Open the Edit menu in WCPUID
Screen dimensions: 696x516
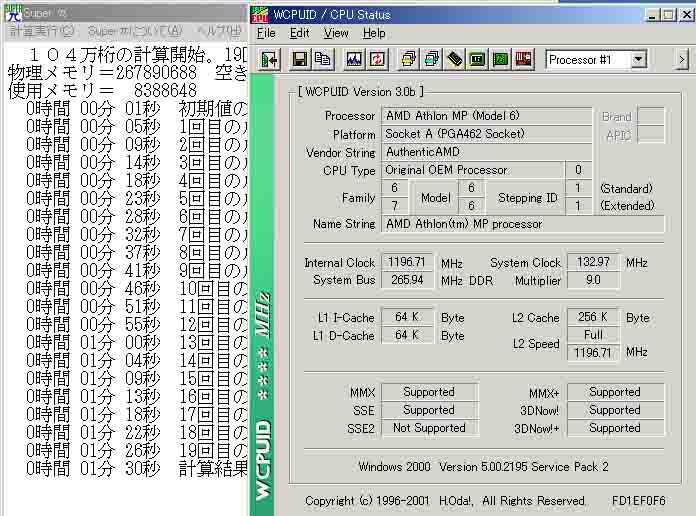pyautogui.click(x=300, y=33)
